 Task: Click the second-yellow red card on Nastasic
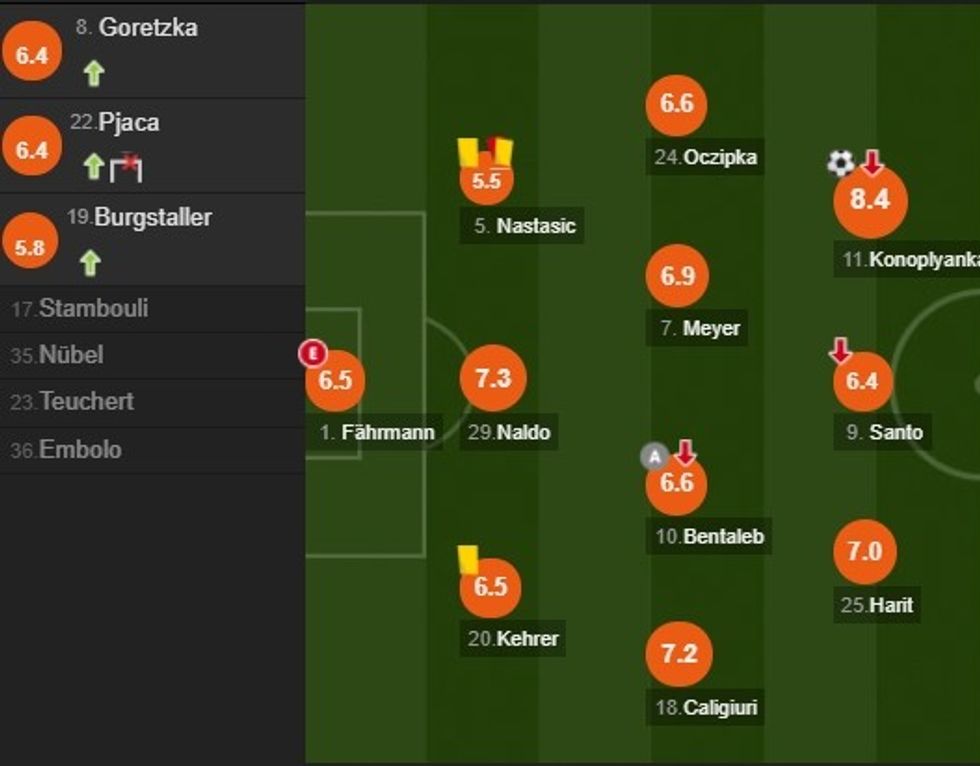click(499, 151)
